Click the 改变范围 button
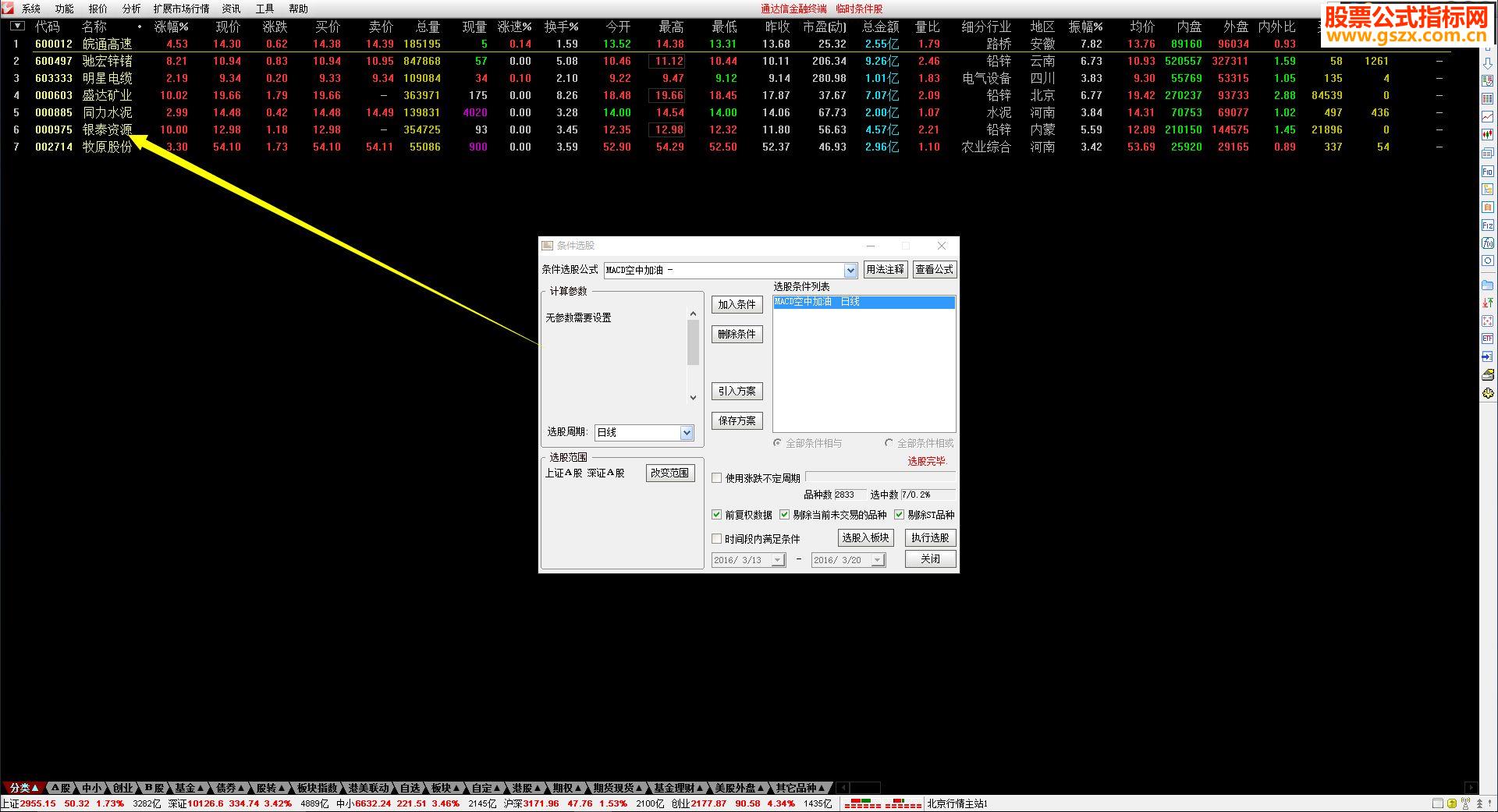The height and width of the screenshot is (812, 1498). point(670,473)
